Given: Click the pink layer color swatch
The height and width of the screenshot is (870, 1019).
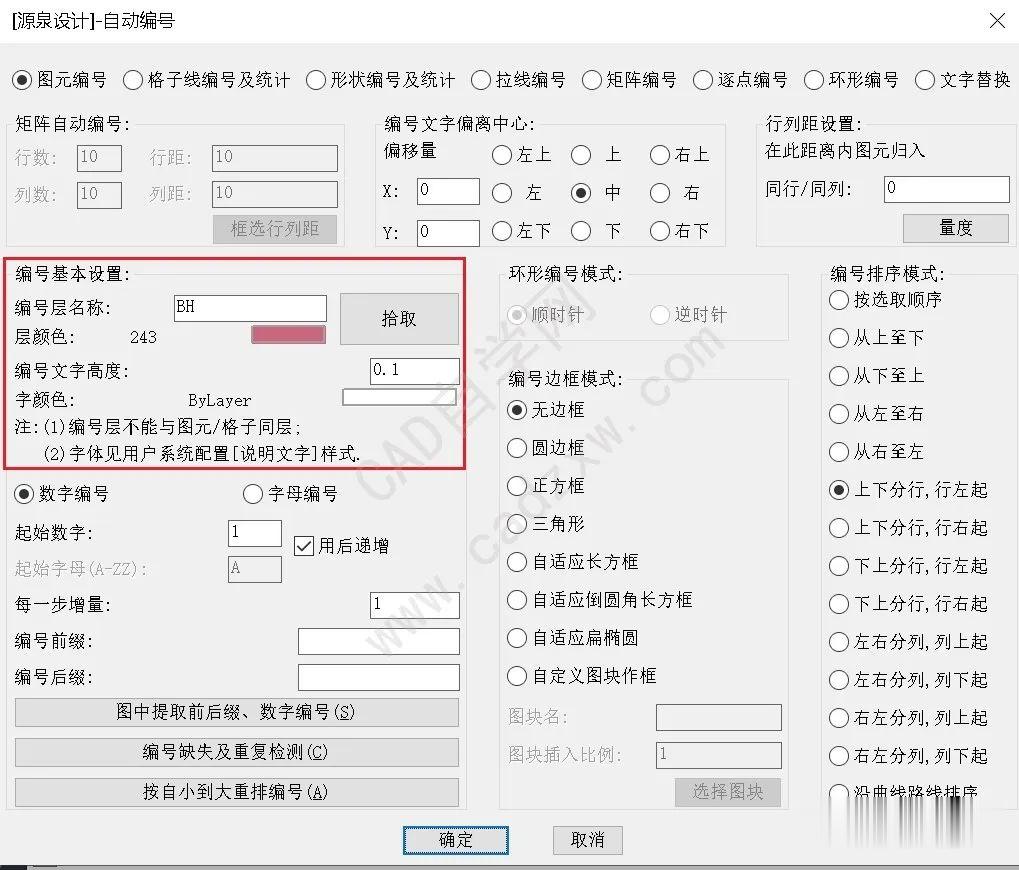Looking at the screenshot, I should pos(288,334).
